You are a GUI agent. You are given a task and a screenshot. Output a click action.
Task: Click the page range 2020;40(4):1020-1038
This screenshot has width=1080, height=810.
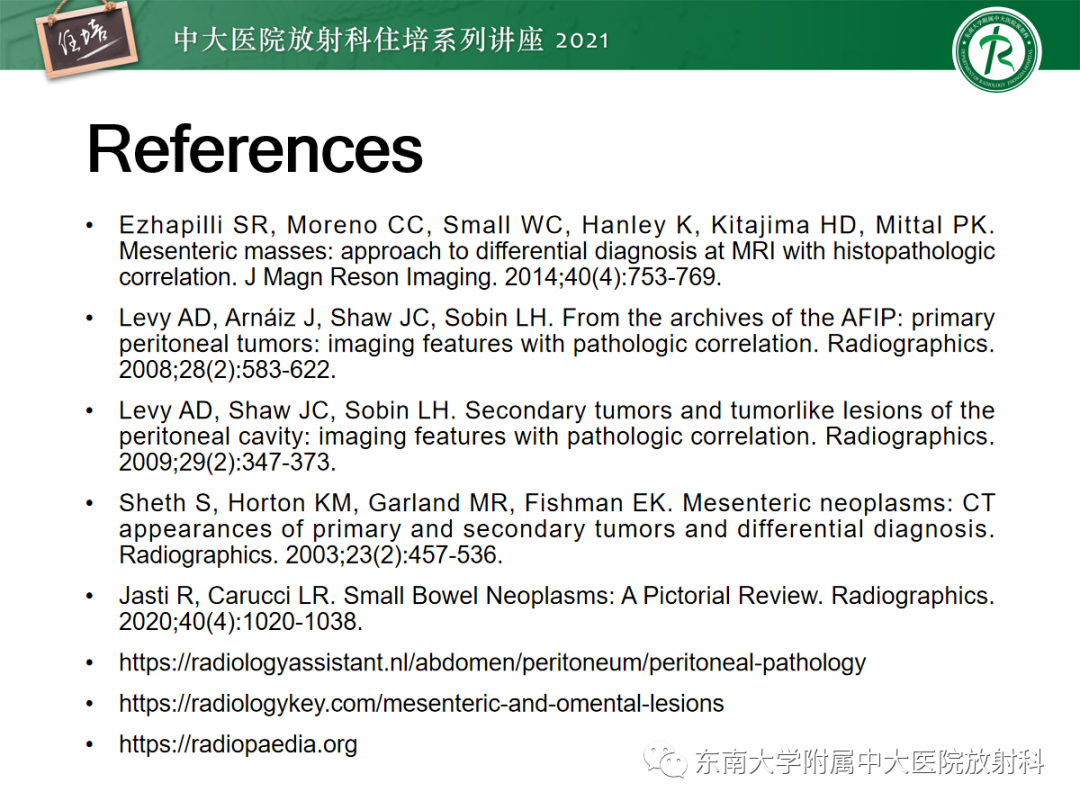pos(240,622)
